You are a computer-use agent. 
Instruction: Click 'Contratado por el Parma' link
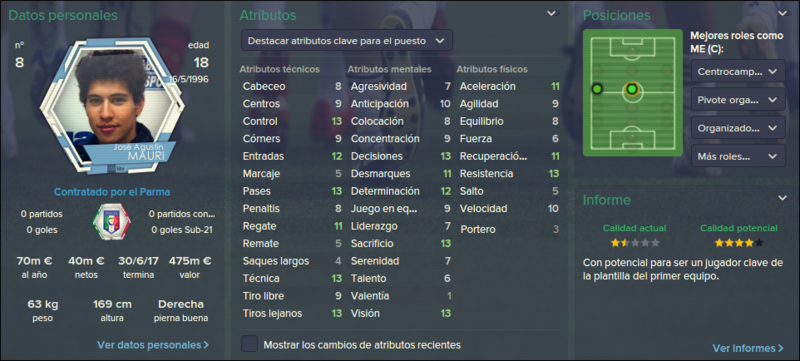point(112,192)
